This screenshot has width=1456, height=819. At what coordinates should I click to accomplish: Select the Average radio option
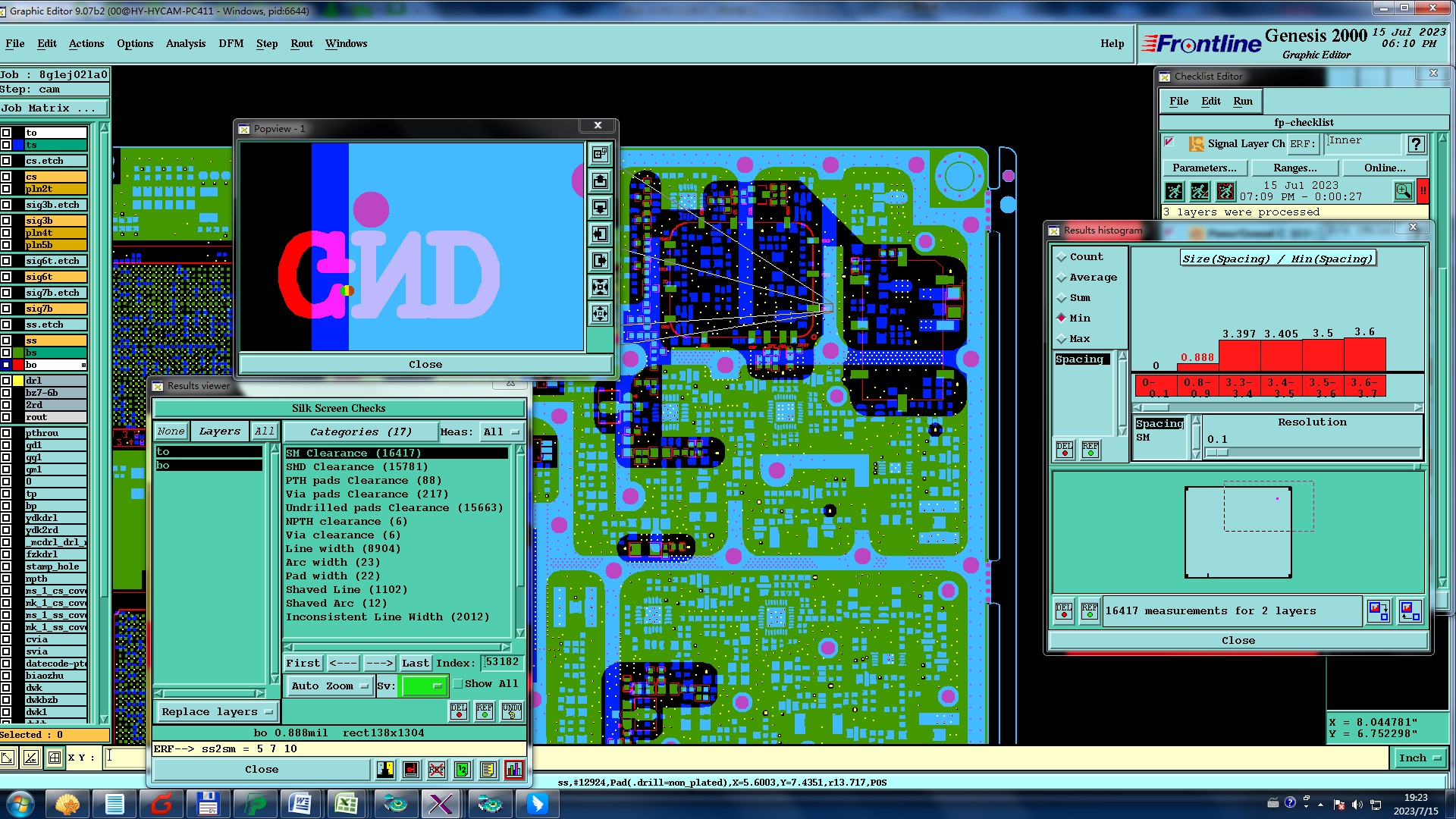[1087, 278]
